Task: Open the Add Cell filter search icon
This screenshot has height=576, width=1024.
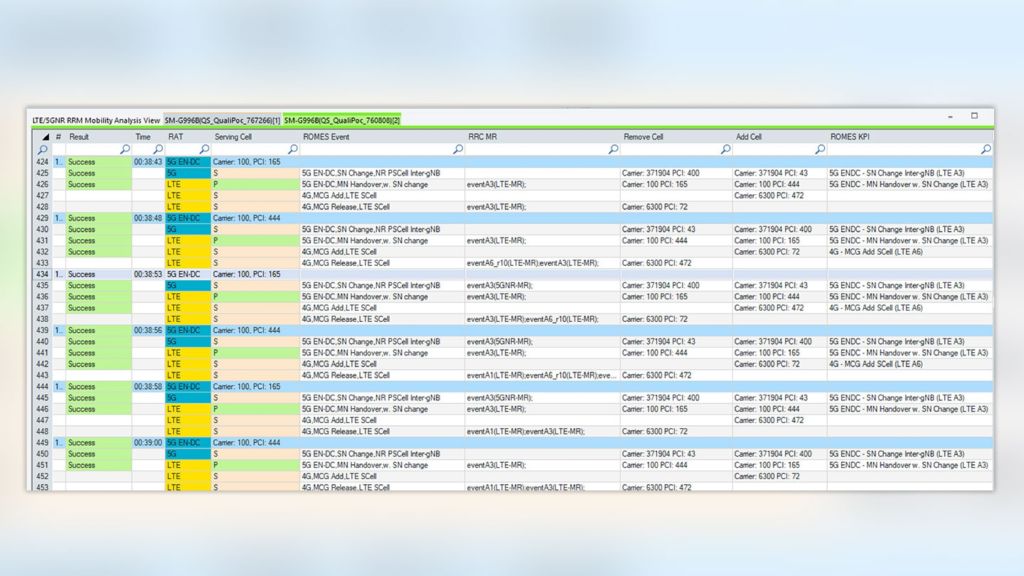Action: 822,147
